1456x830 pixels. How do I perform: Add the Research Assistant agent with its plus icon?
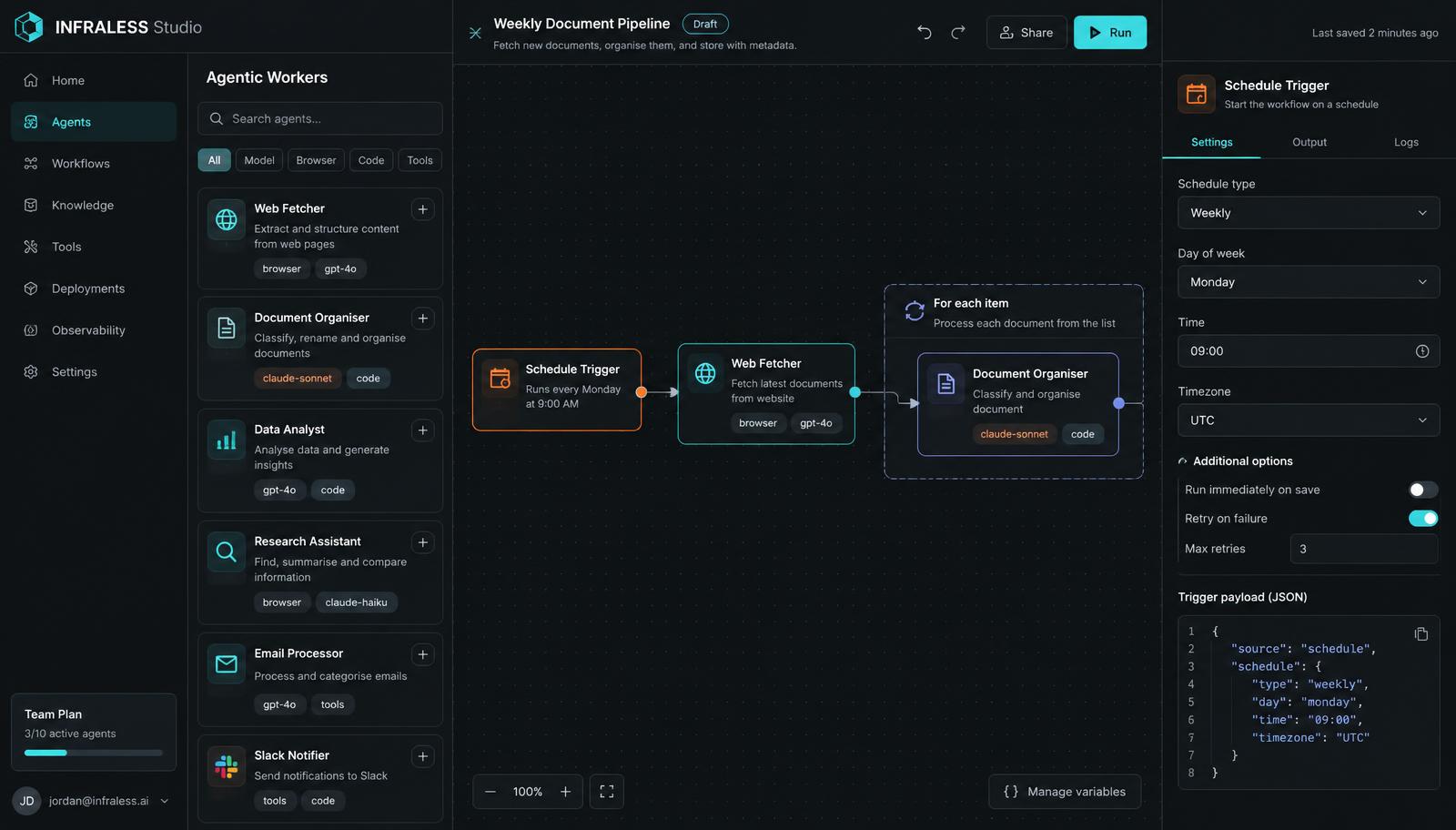pyautogui.click(x=423, y=542)
